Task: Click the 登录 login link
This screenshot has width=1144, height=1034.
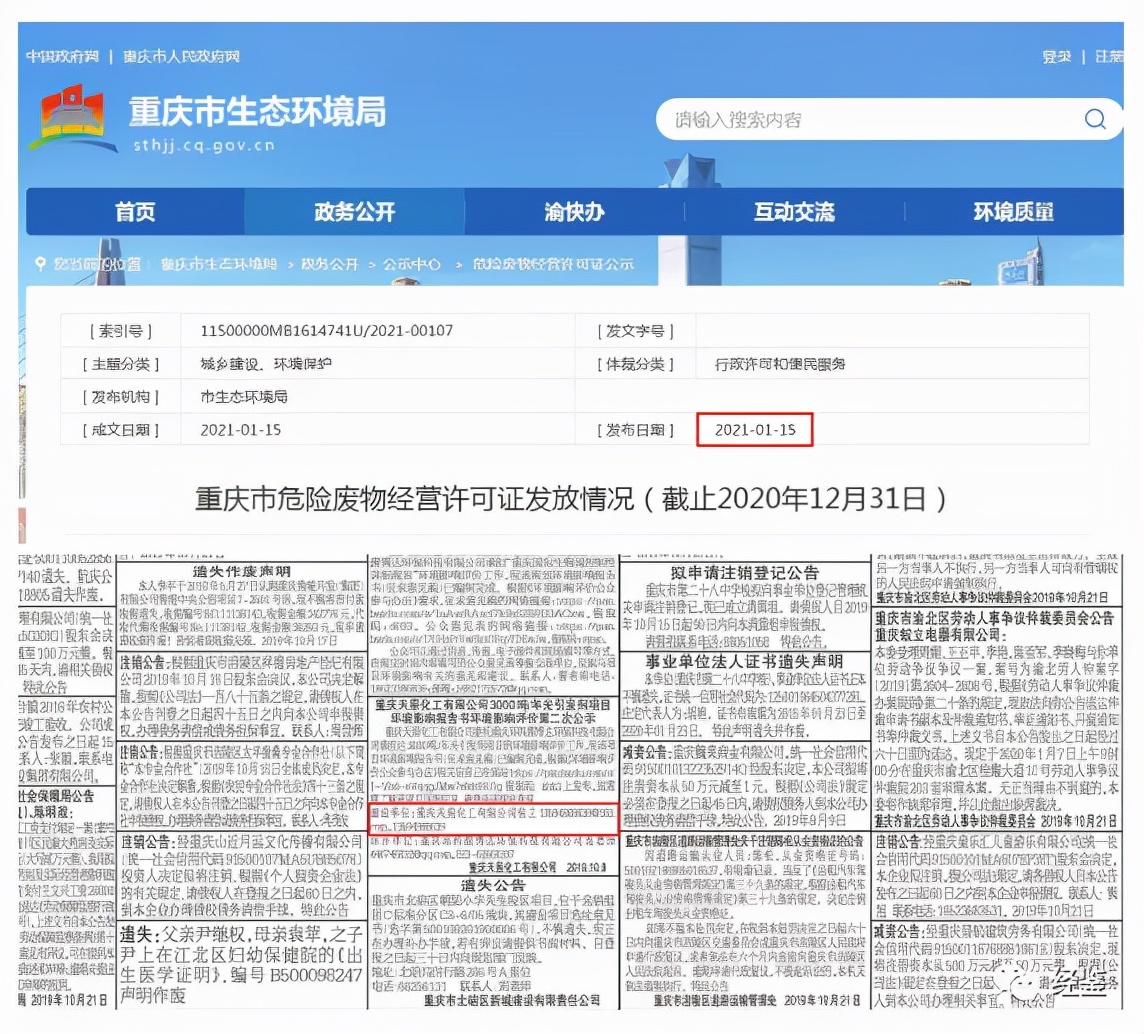Action: (x=1056, y=57)
